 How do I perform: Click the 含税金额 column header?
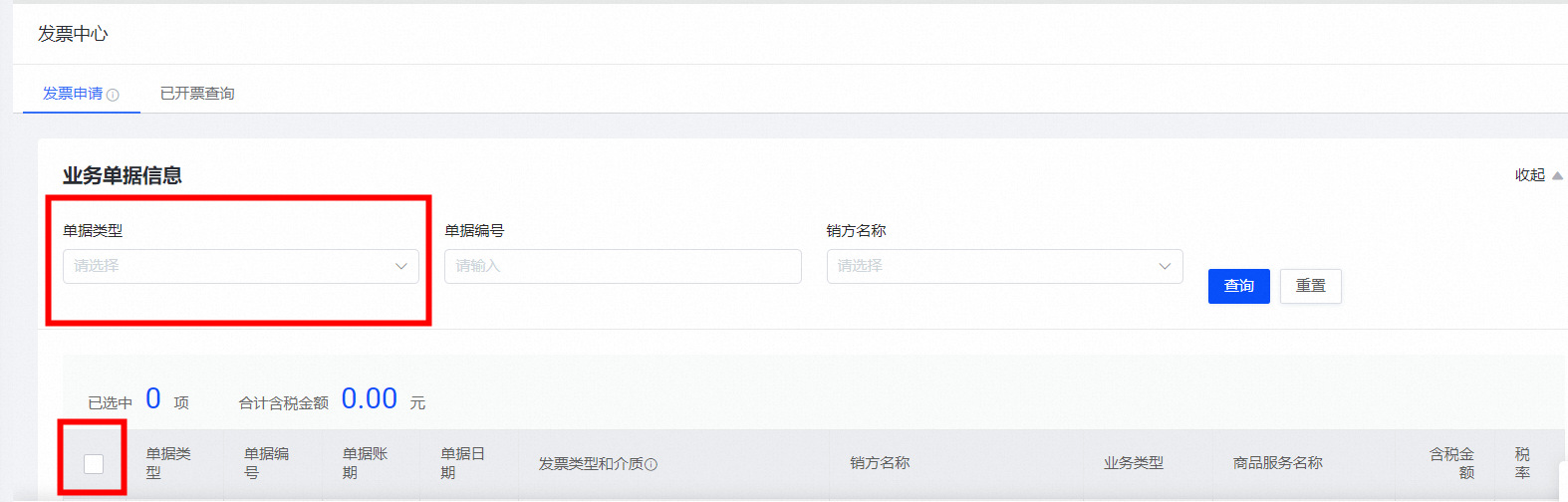tap(1451, 463)
